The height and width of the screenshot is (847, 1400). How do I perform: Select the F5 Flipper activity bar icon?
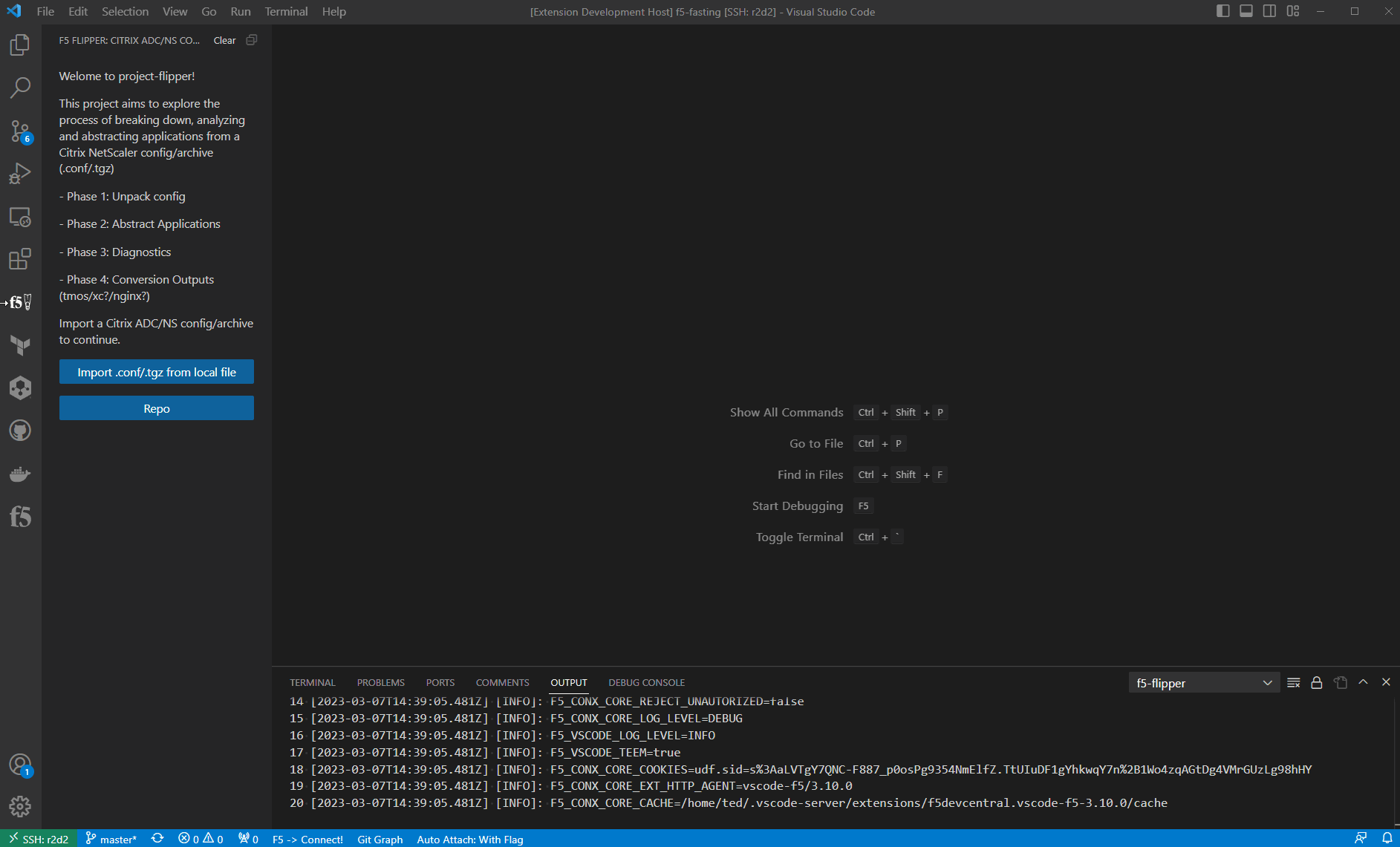pos(20,302)
